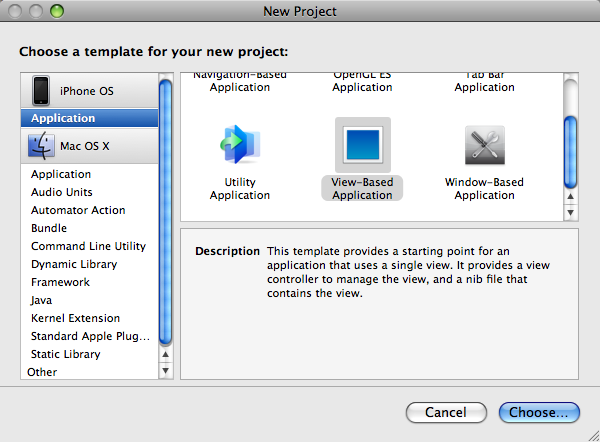Open the Command Line Utility category
Screen dimensions: 600x442
(88, 246)
